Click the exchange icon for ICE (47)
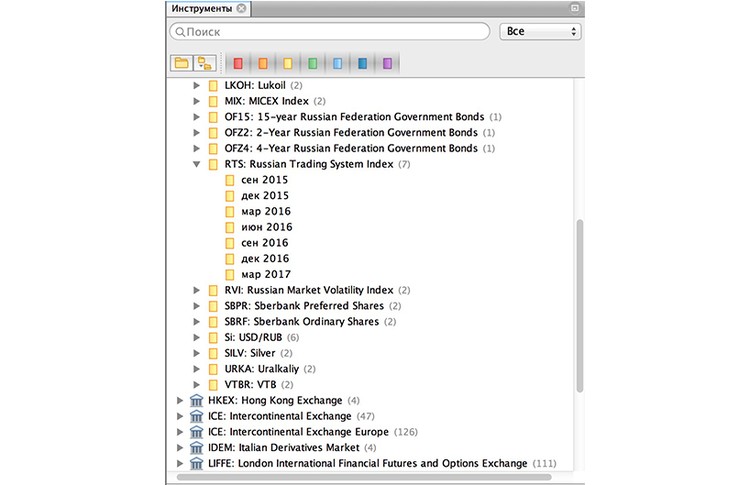Image resolution: width=750 pixels, height=485 pixels. [197, 416]
